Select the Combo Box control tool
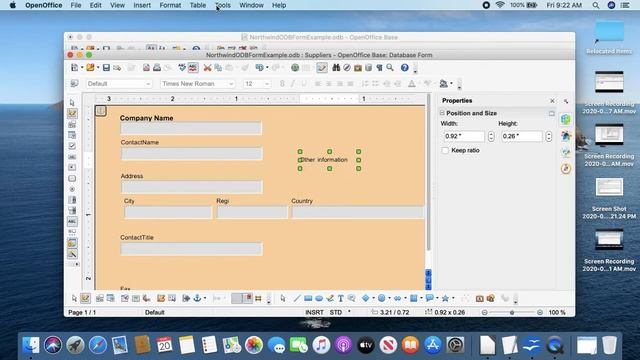Viewport: 640px width, 360px height. [72, 211]
